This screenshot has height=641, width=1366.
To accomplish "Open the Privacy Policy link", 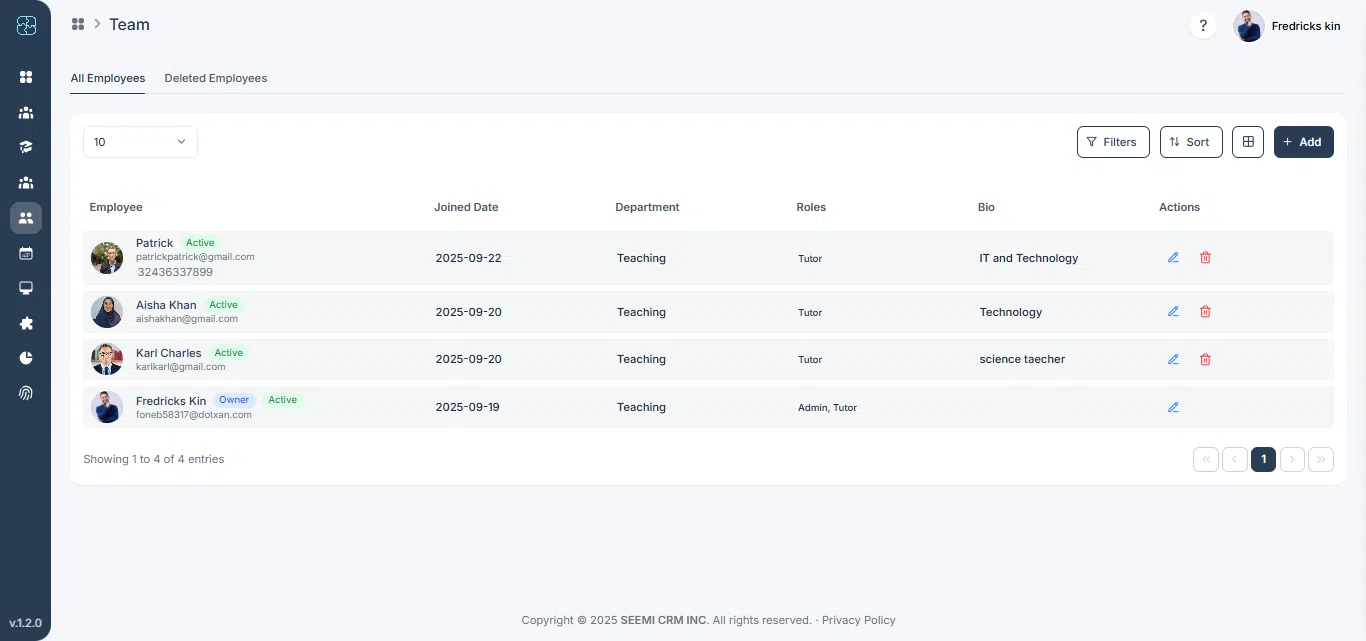I will tap(859, 620).
